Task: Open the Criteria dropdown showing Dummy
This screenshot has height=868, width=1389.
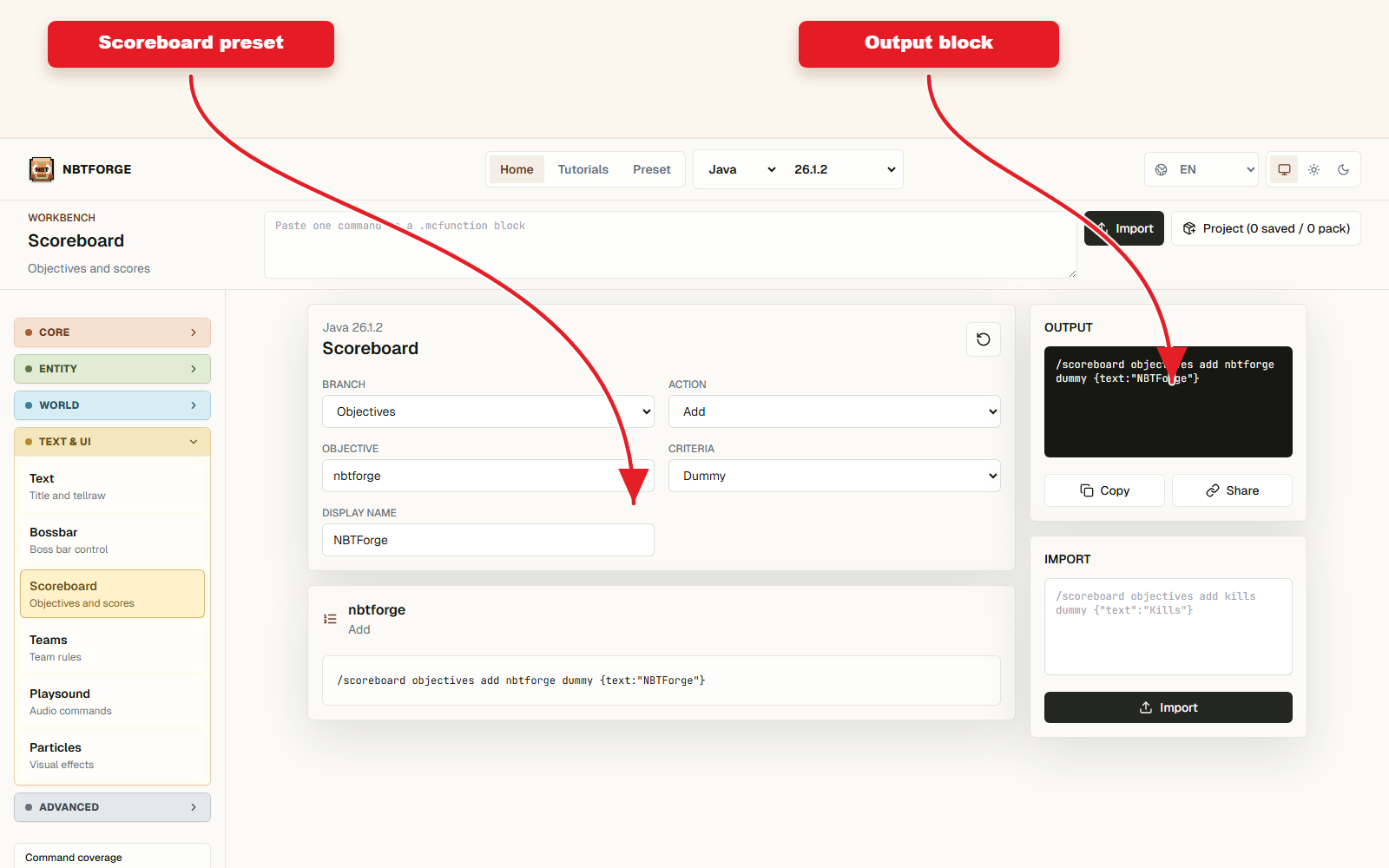Action: pyautogui.click(x=834, y=476)
